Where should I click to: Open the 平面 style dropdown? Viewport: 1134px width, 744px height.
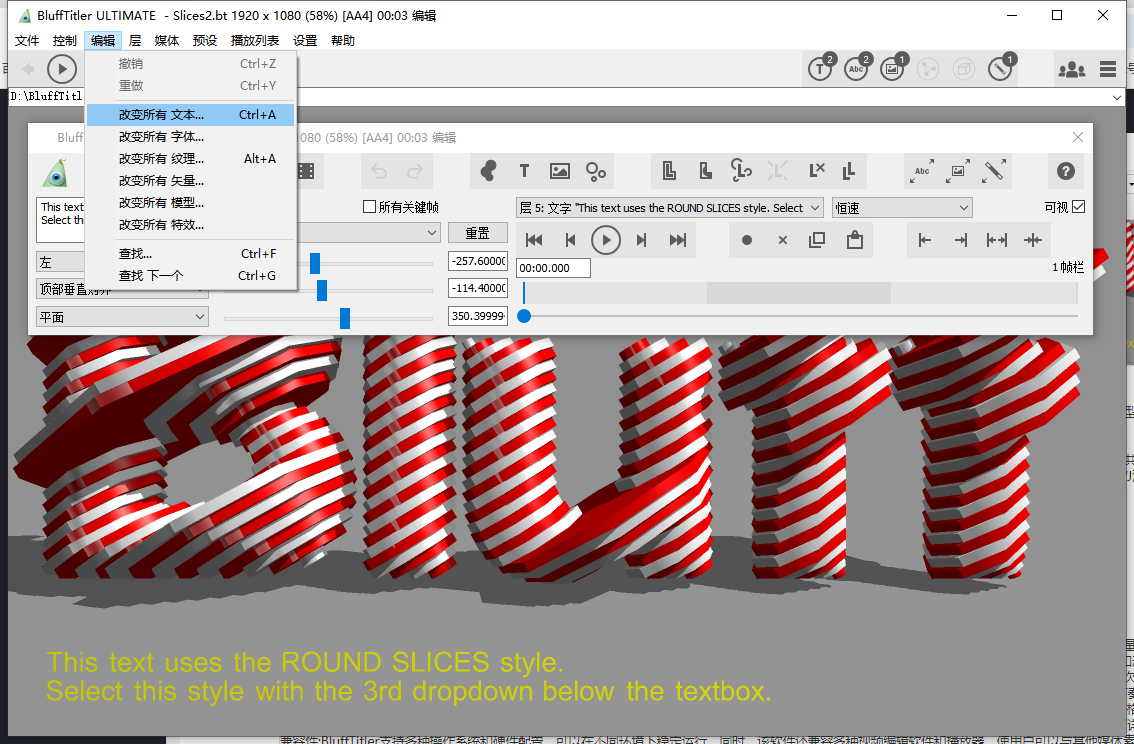pyautogui.click(x=122, y=317)
